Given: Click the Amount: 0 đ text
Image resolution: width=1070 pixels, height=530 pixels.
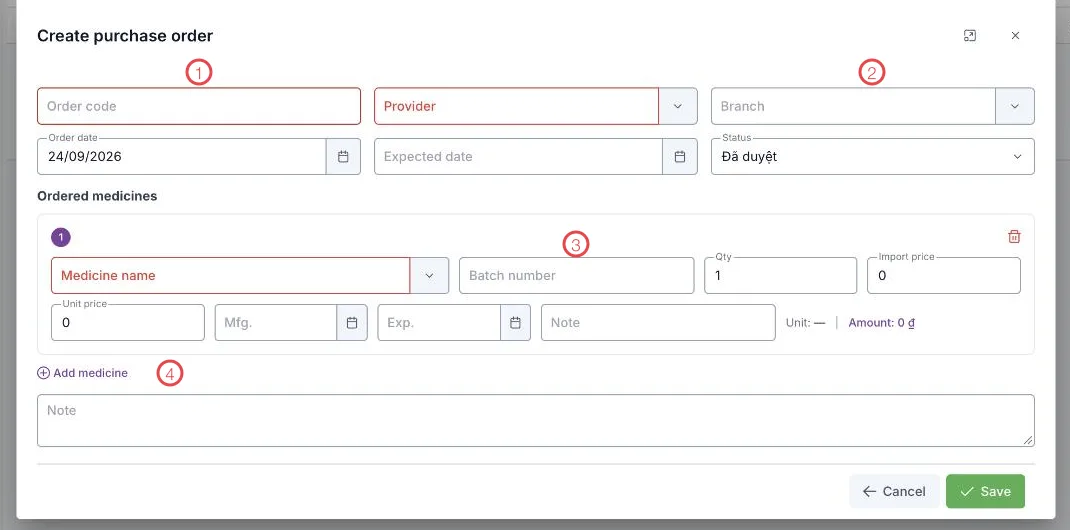Looking at the screenshot, I should pos(881,323).
